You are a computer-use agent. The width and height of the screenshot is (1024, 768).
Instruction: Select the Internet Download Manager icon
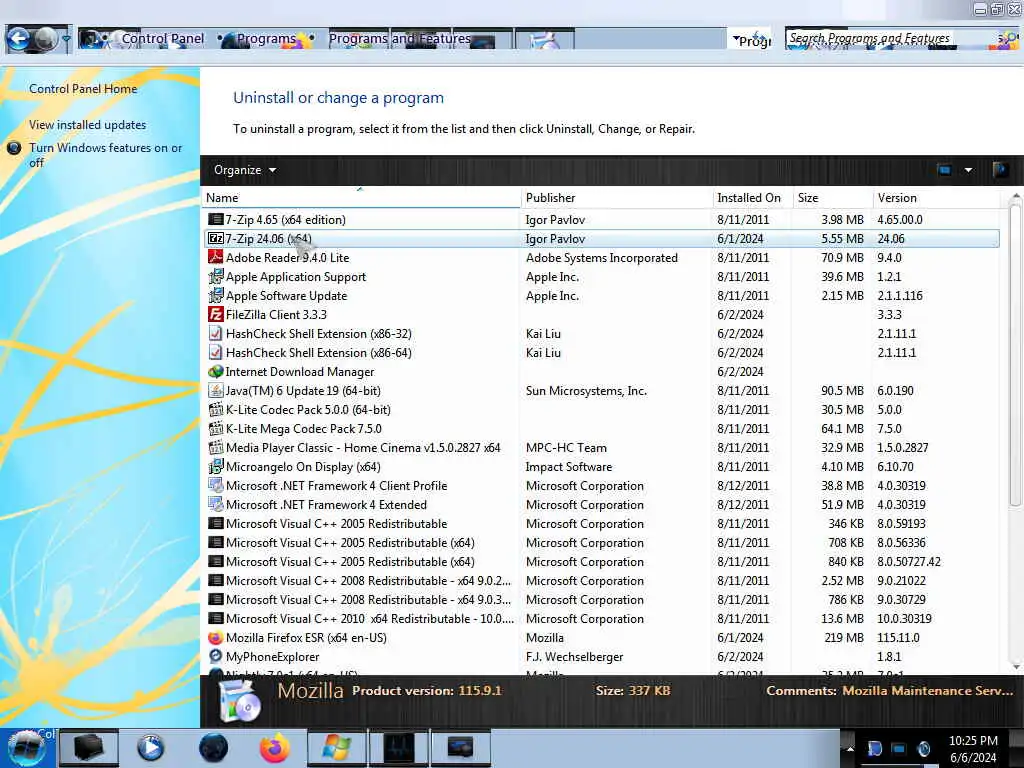click(215, 372)
